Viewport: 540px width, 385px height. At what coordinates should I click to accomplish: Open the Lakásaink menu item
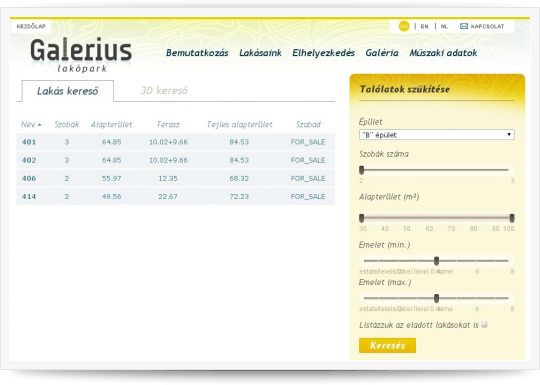pos(260,53)
